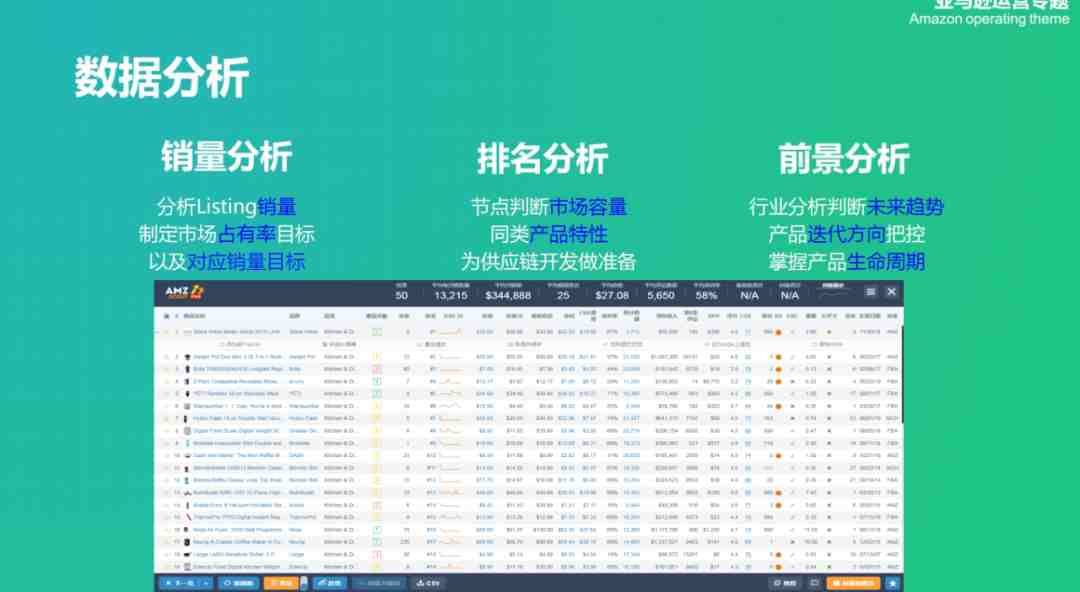The width and height of the screenshot is (1080, 592).
Task: Open the "Keurig K-Classic Coffee Maker" product link
Action: 238,542
